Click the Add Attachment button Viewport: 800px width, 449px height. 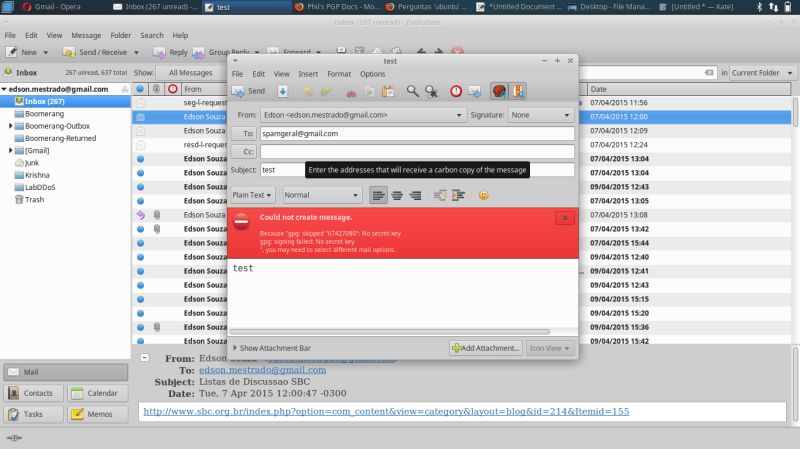(486, 348)
